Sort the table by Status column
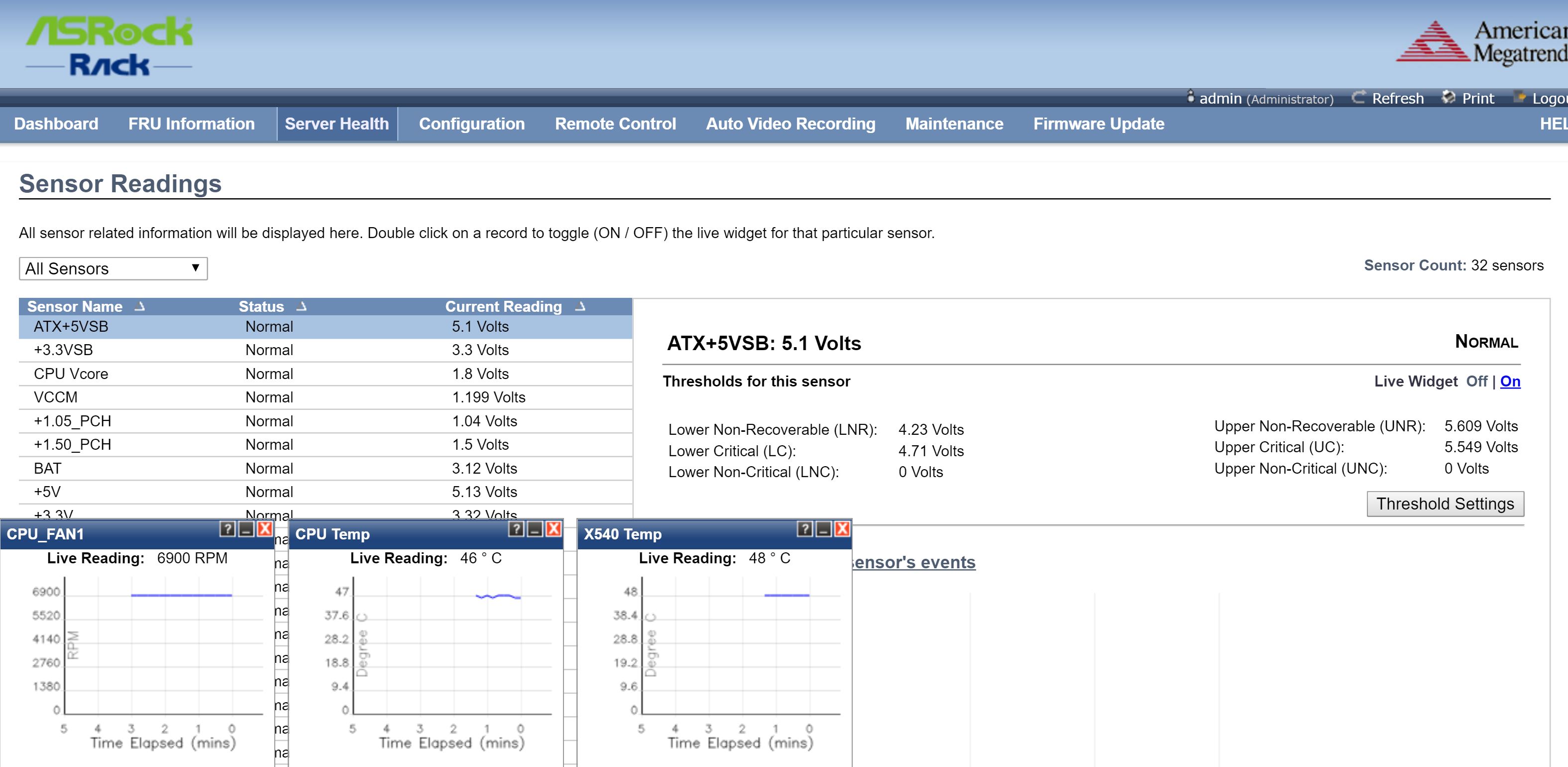Screen dimensions: 1568x767 pyautogui.click(x=261, y=306)
